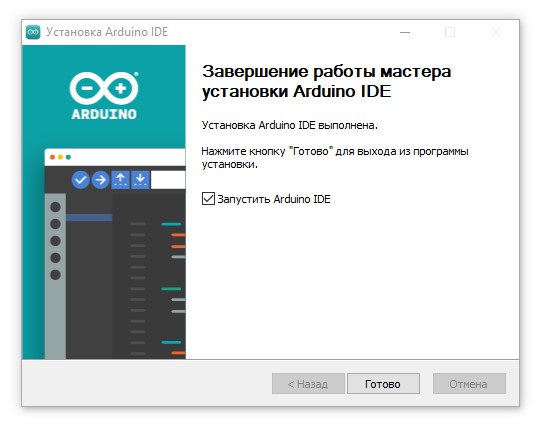This screenshot has width=542, height=425.
Task: Click the square up-arrow icon in illustration
Action: [x=120, y=180]
